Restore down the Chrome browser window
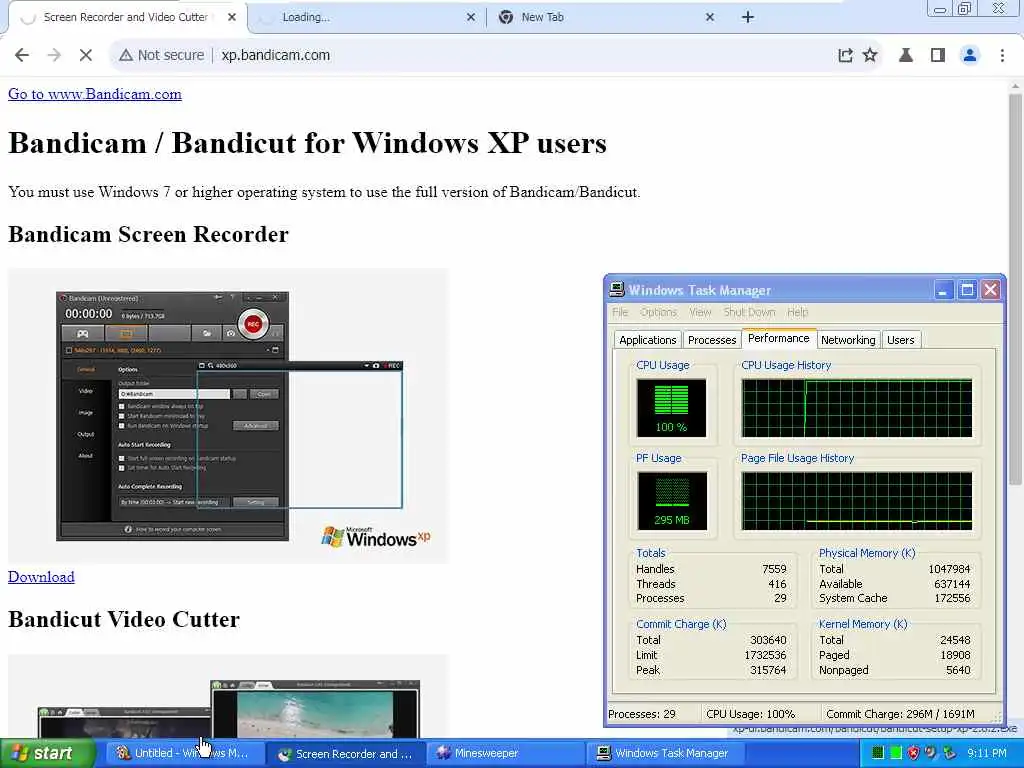The height and width of the screenshot is (768, 1024). click(965, 9)
